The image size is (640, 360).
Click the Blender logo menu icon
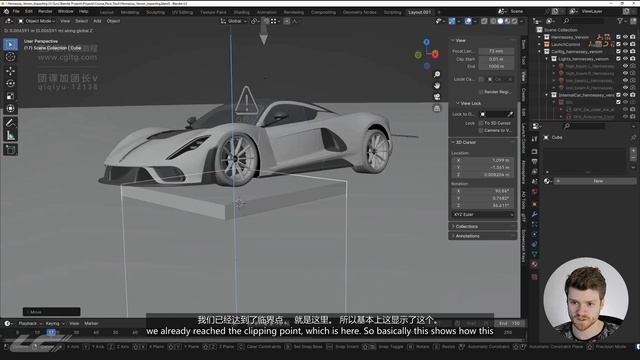pyautogui.click(x=6, y=11)
